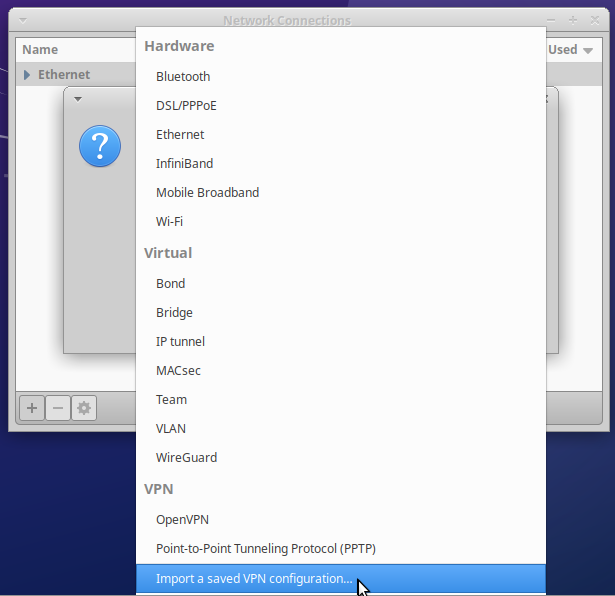Select the Wi-Fi option
Screen dimensions: 615x596
[x=169, y=222]
